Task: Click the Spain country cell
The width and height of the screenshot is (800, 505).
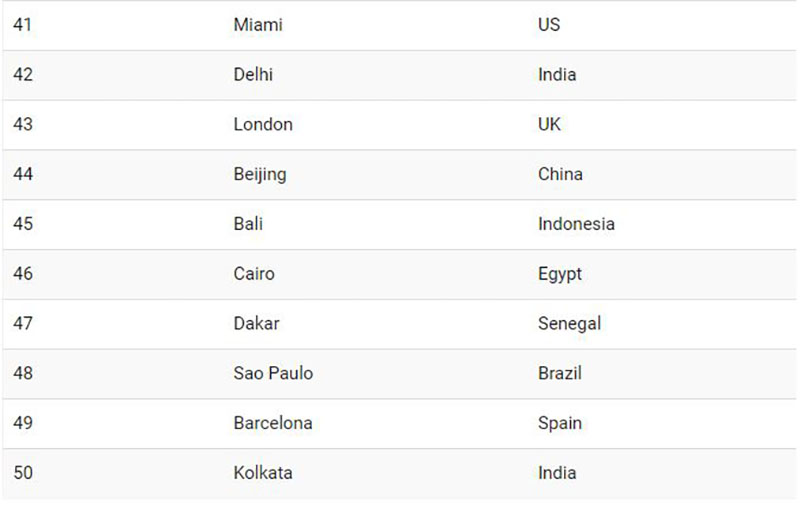Action: (559, 423)
